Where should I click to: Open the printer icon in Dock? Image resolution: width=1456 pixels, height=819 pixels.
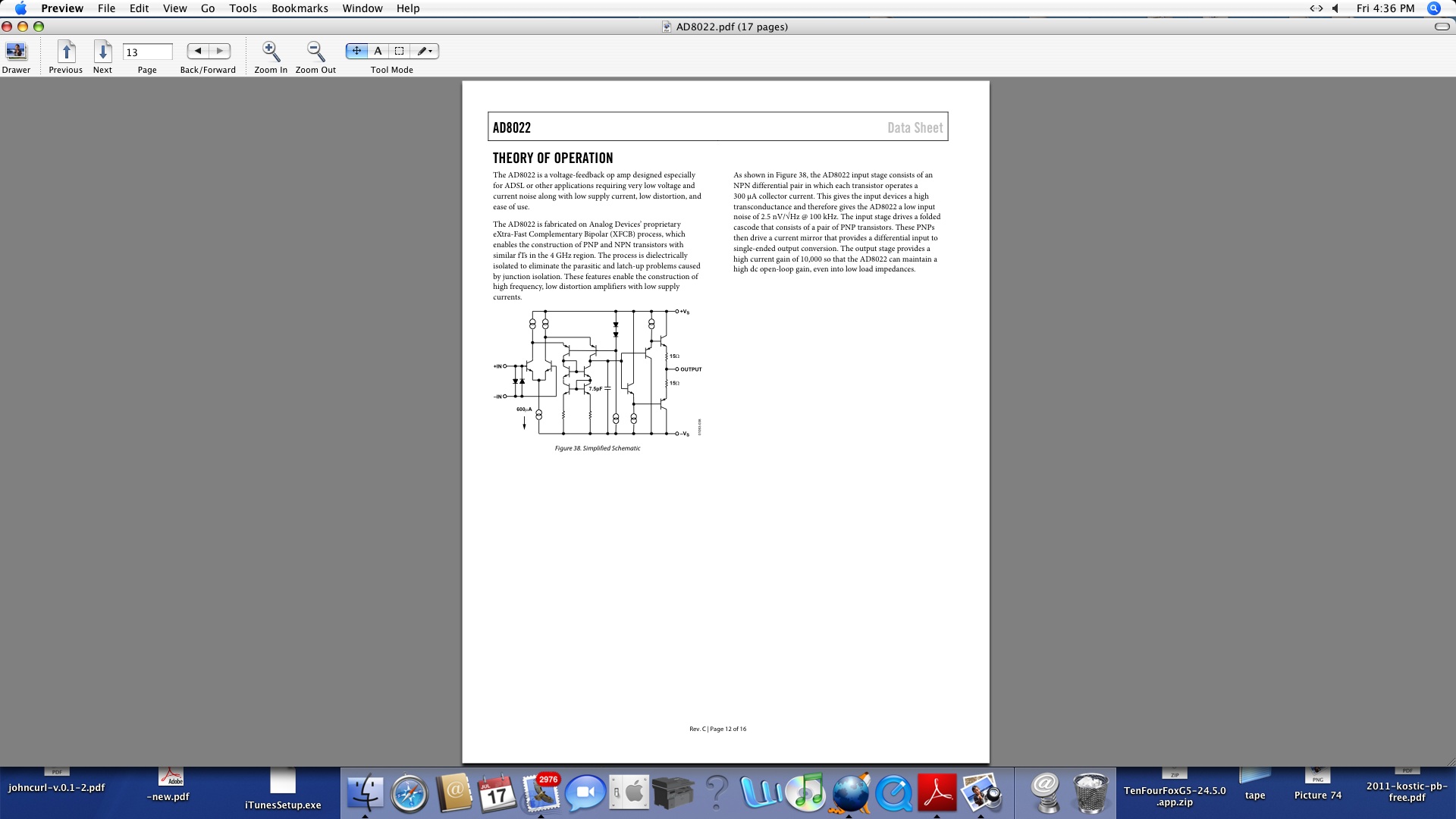point(673,793)
